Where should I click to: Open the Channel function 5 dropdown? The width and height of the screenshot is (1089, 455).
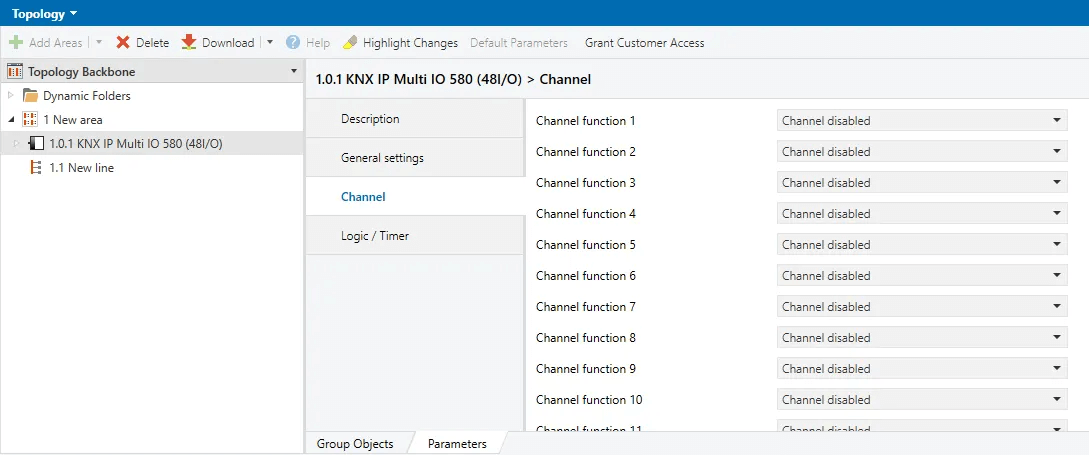[921, 245]
